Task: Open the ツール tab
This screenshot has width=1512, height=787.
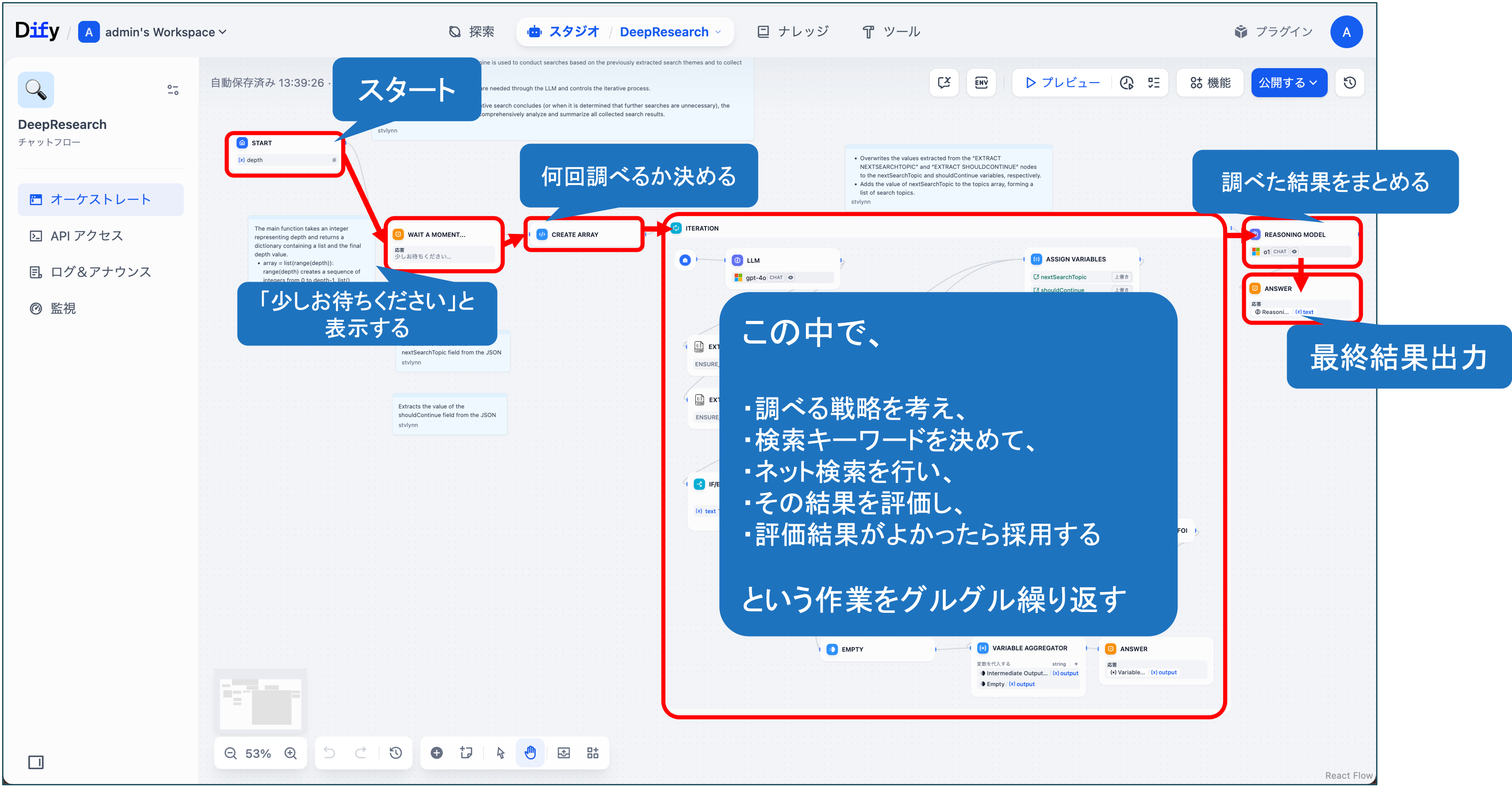Action: click(x=891, y=32)
